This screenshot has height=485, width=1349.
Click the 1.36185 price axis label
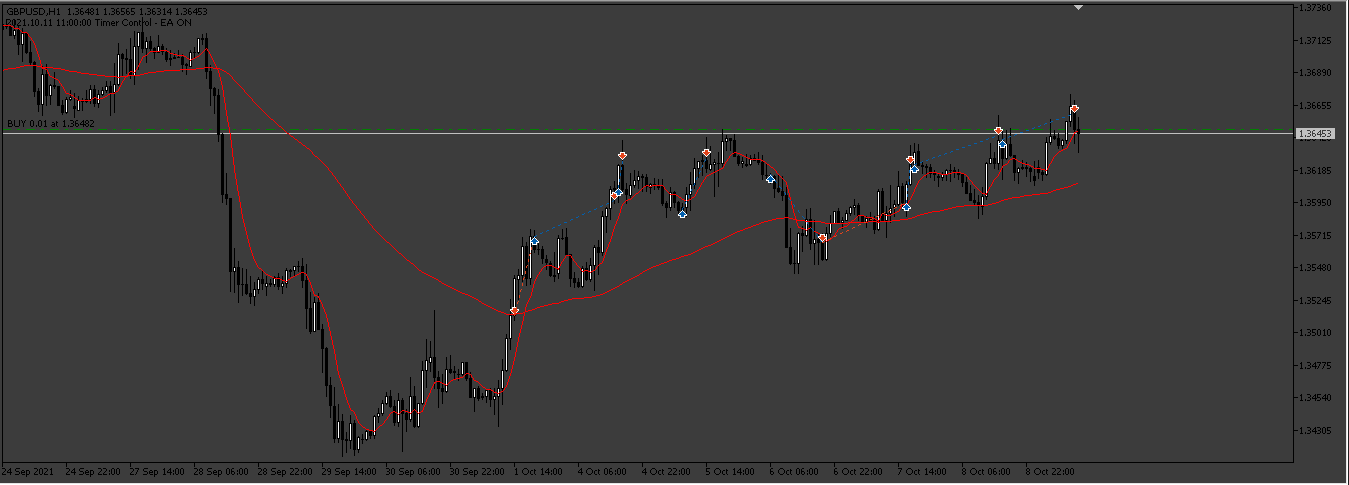click(x=1315, y=170)
